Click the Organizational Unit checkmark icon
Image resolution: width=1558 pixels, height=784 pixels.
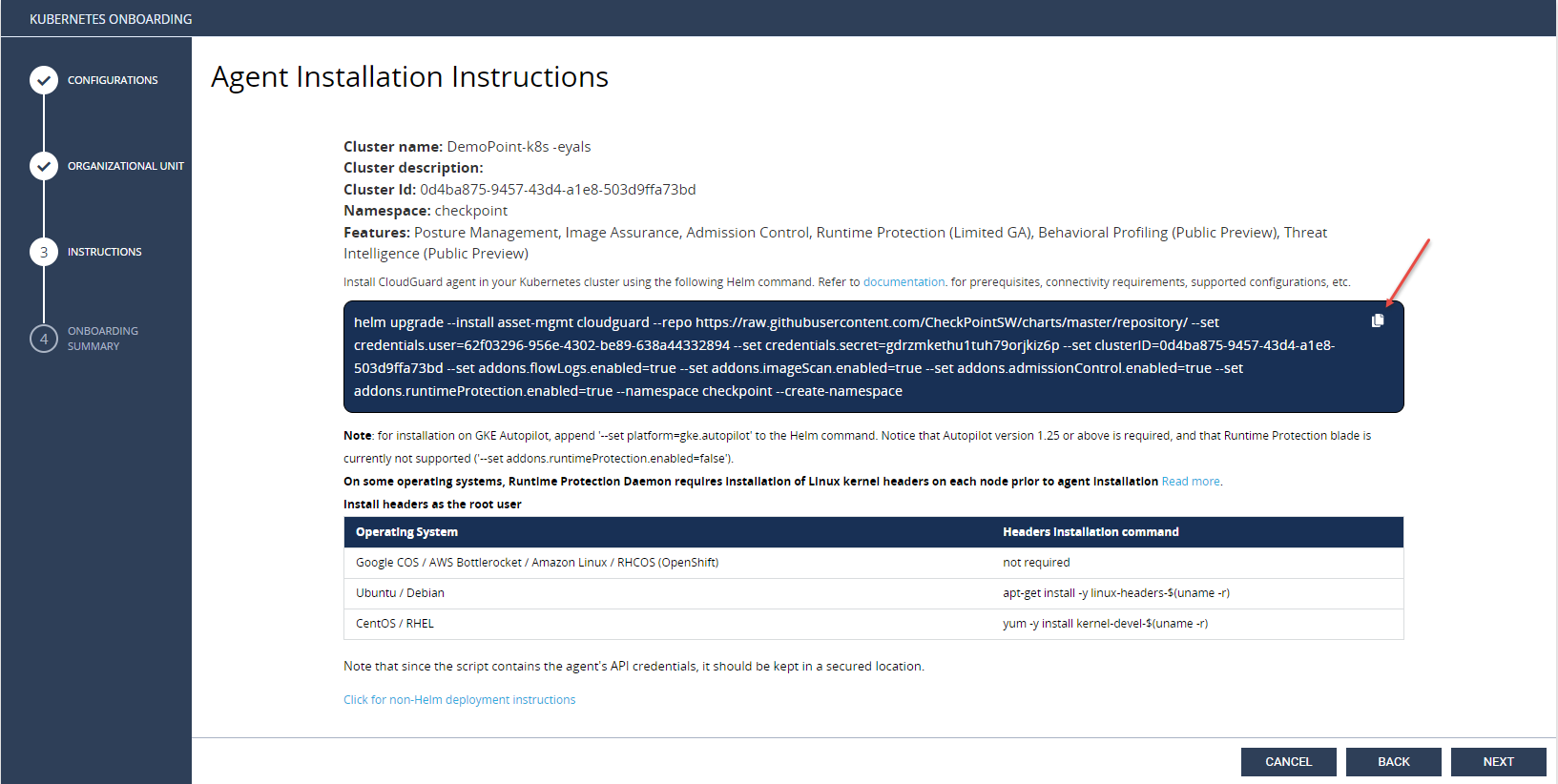click(x=44, y=166)
